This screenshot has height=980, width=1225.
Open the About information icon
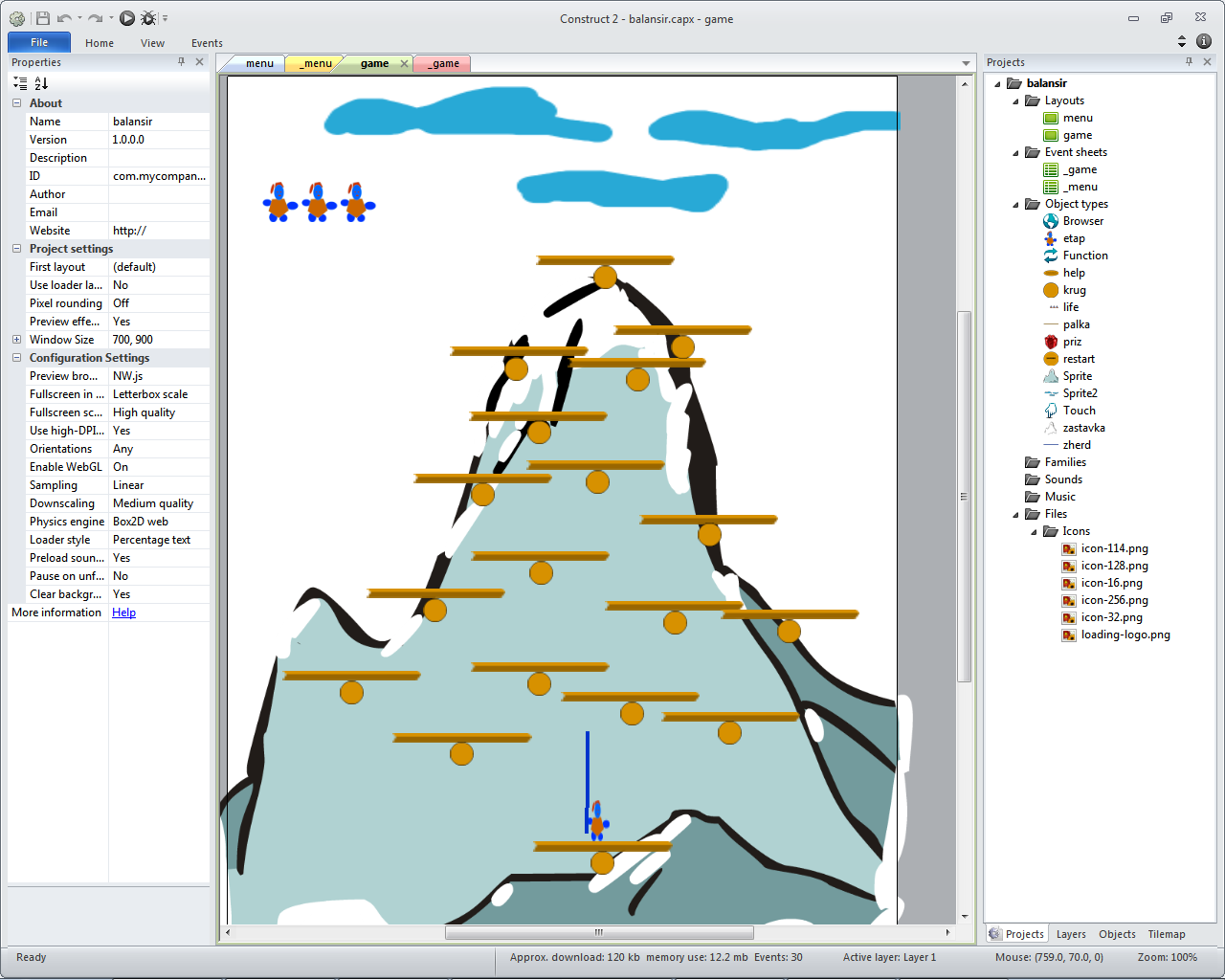coord(1204,41)
